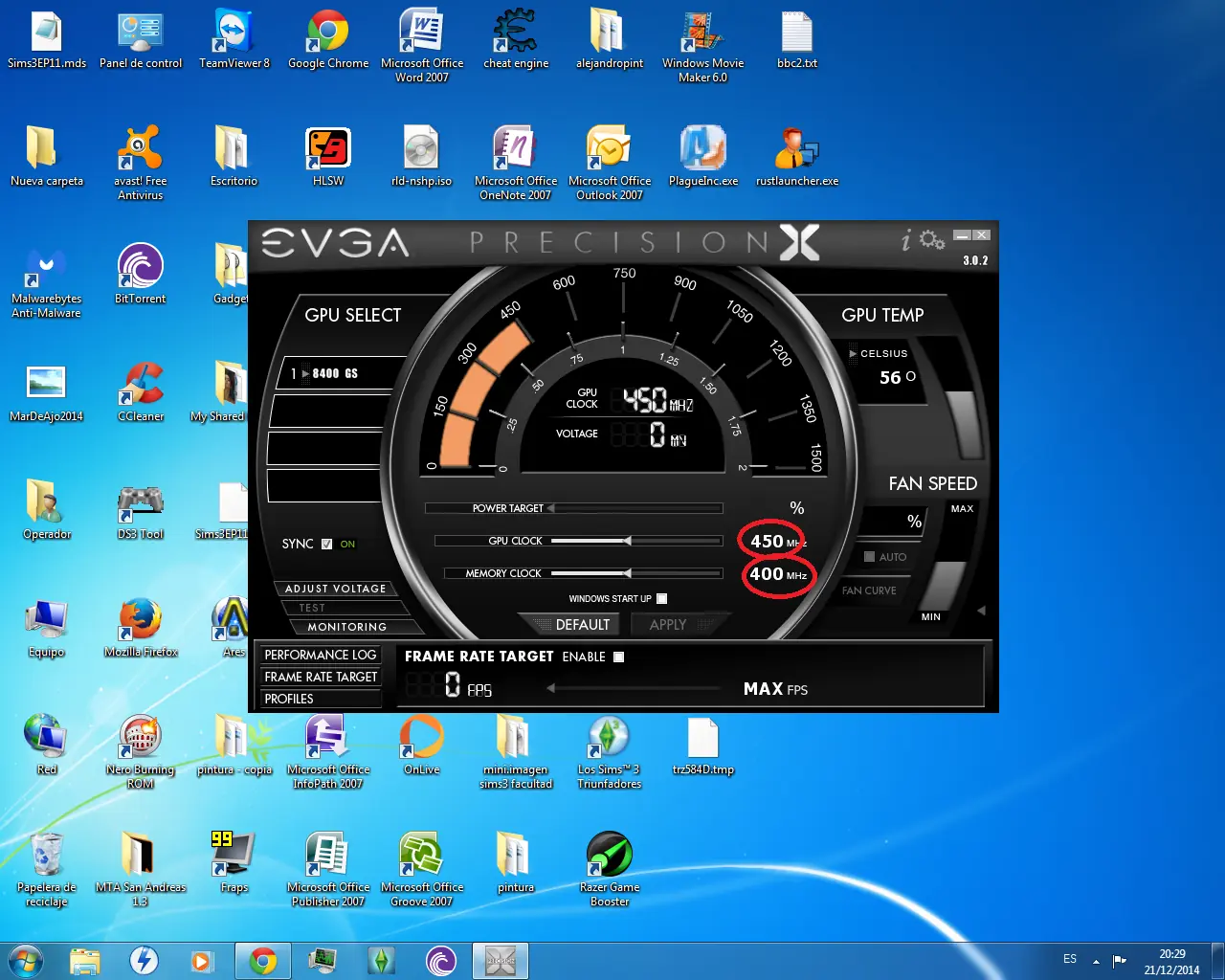Select the rld-nshp.iso disc image
This screenshot has width=1225, height=980.
pyautogui.click(x=422, y=157)
